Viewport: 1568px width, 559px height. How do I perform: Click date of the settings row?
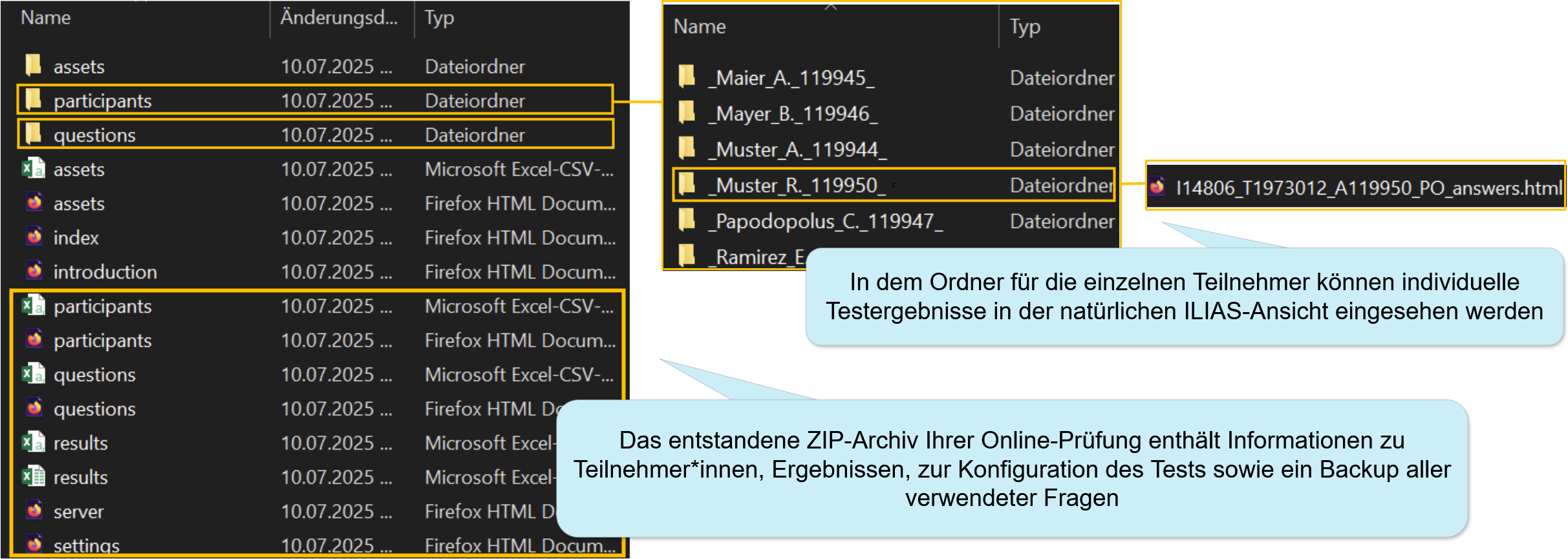coord(336,546)
